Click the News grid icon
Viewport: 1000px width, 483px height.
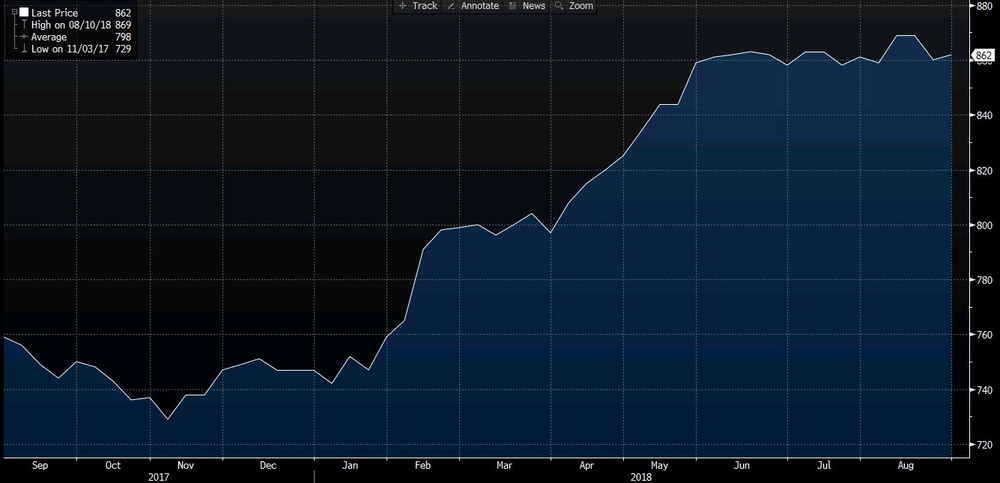[512, 6]
